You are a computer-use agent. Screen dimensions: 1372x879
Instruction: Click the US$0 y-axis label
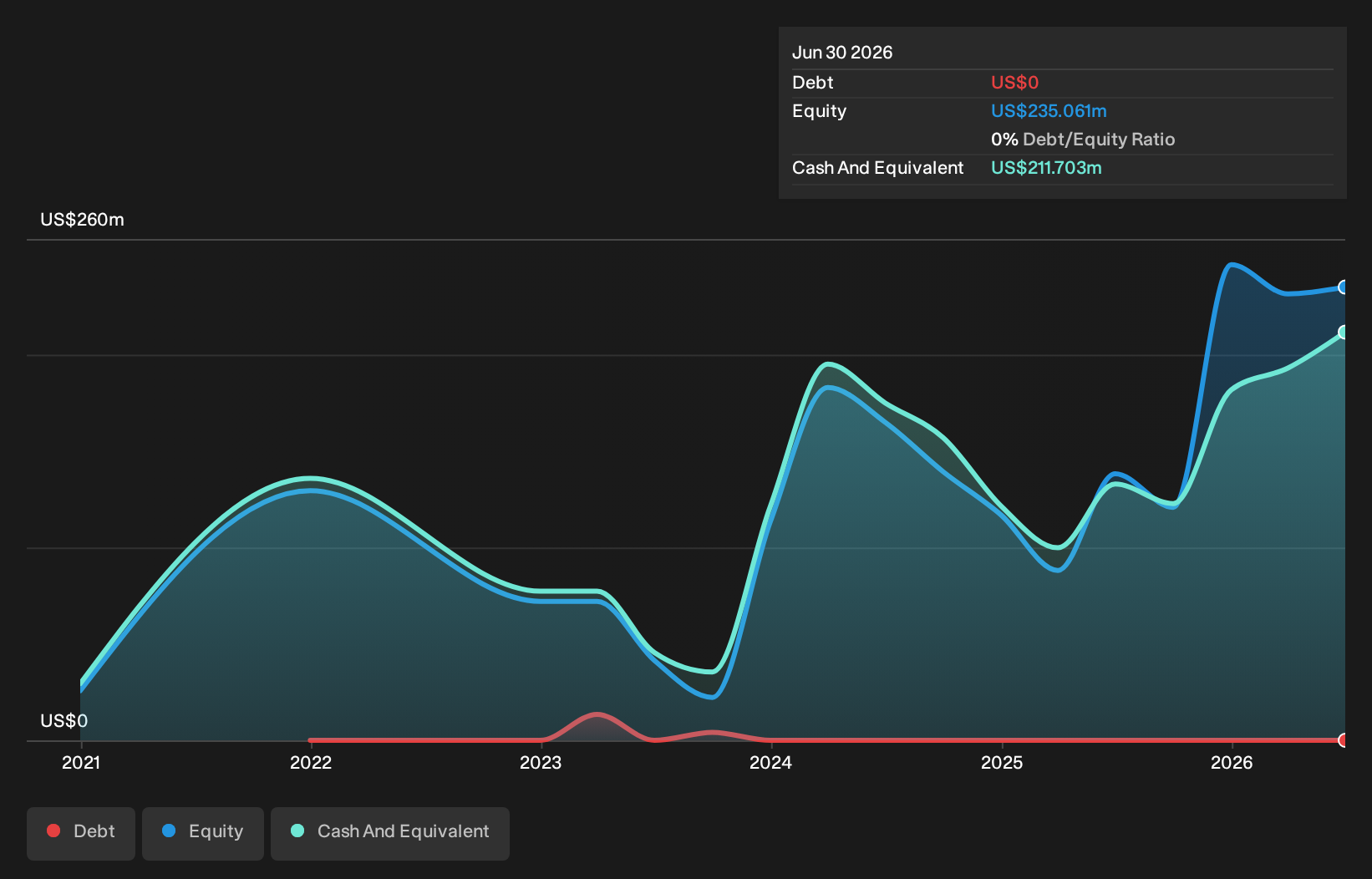(x=64, y=721)
